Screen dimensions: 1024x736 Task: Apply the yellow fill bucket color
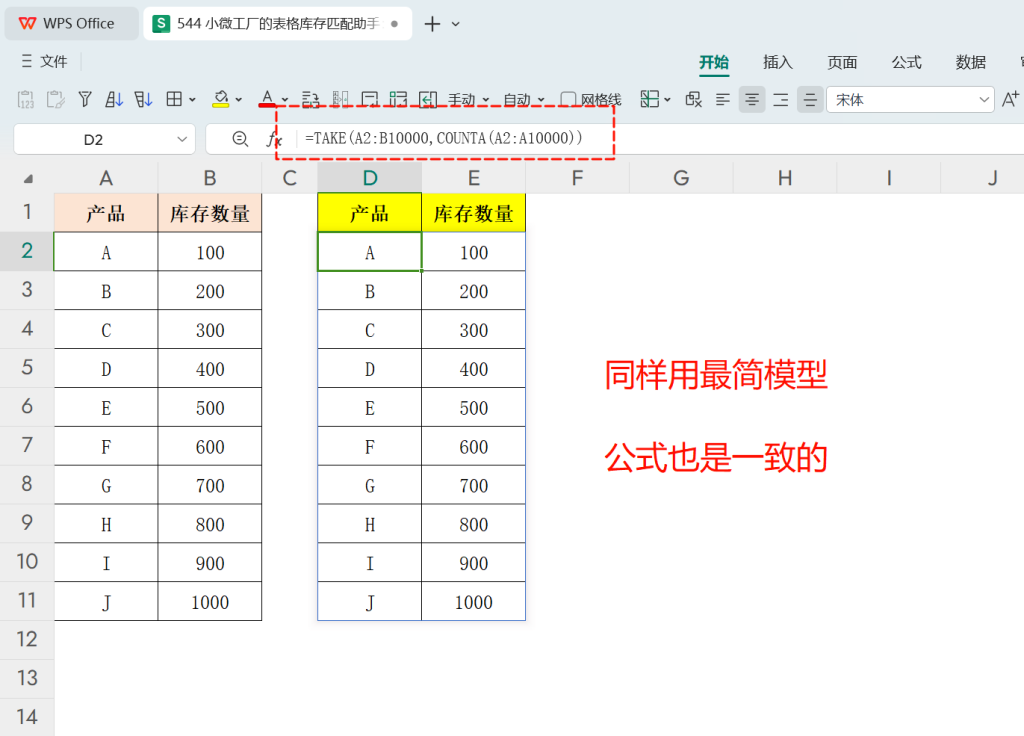coord(221,99)
